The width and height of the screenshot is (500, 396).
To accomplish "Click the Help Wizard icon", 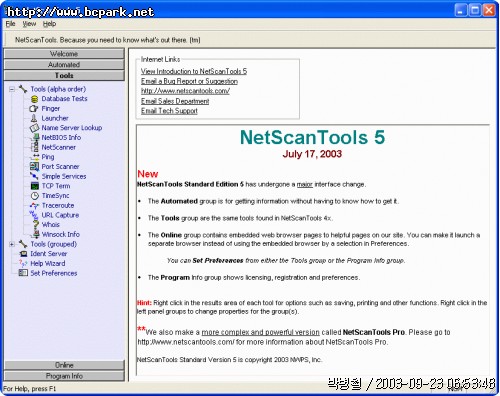I will pos(23,263).
